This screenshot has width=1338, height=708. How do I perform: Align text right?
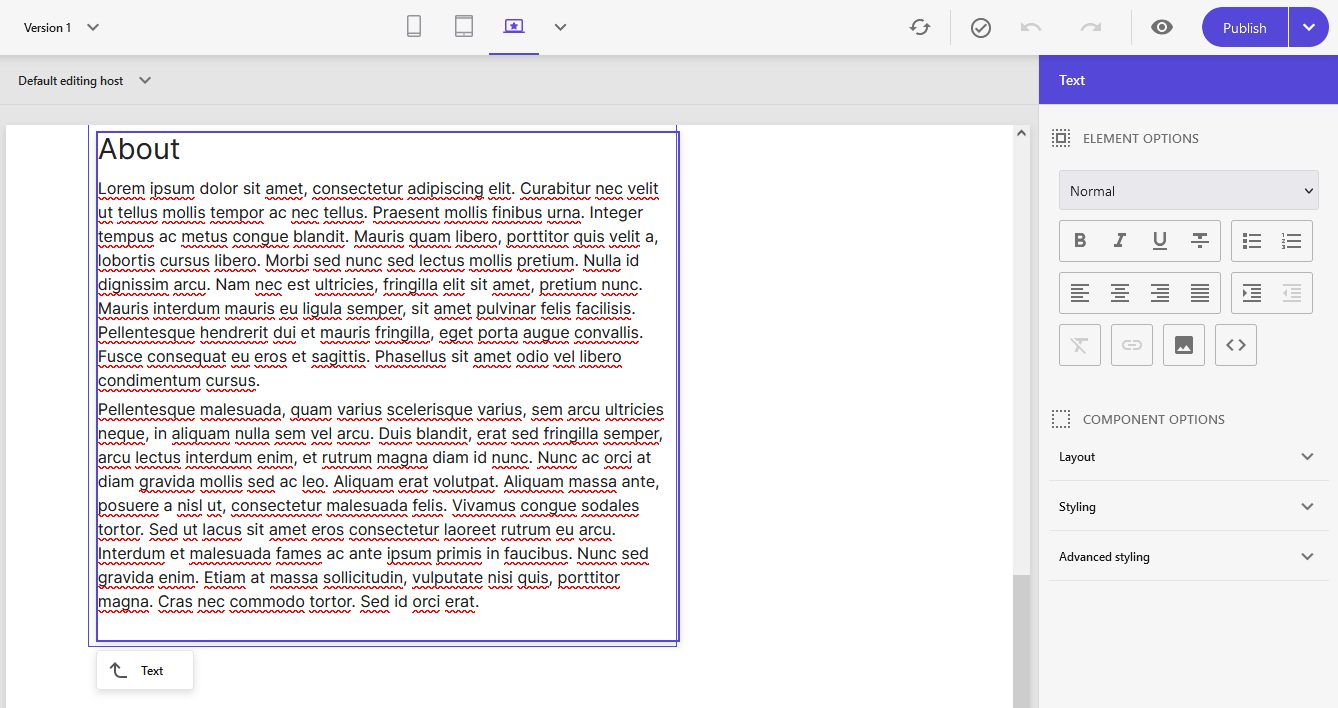1160,293
